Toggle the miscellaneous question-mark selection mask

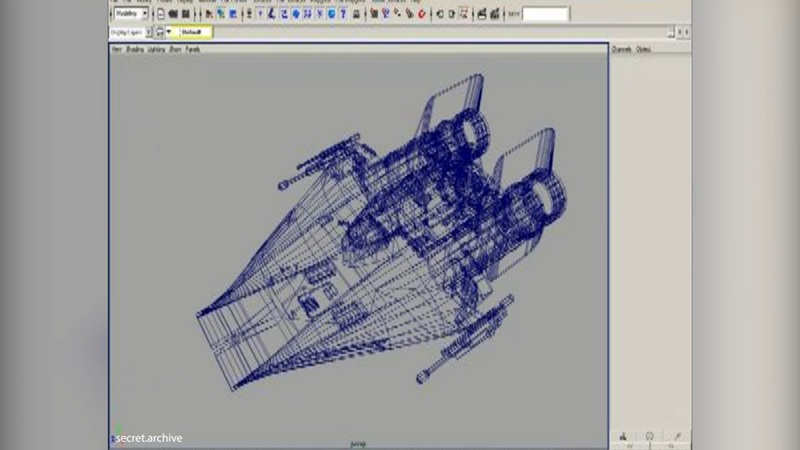(x=343, y=14)
